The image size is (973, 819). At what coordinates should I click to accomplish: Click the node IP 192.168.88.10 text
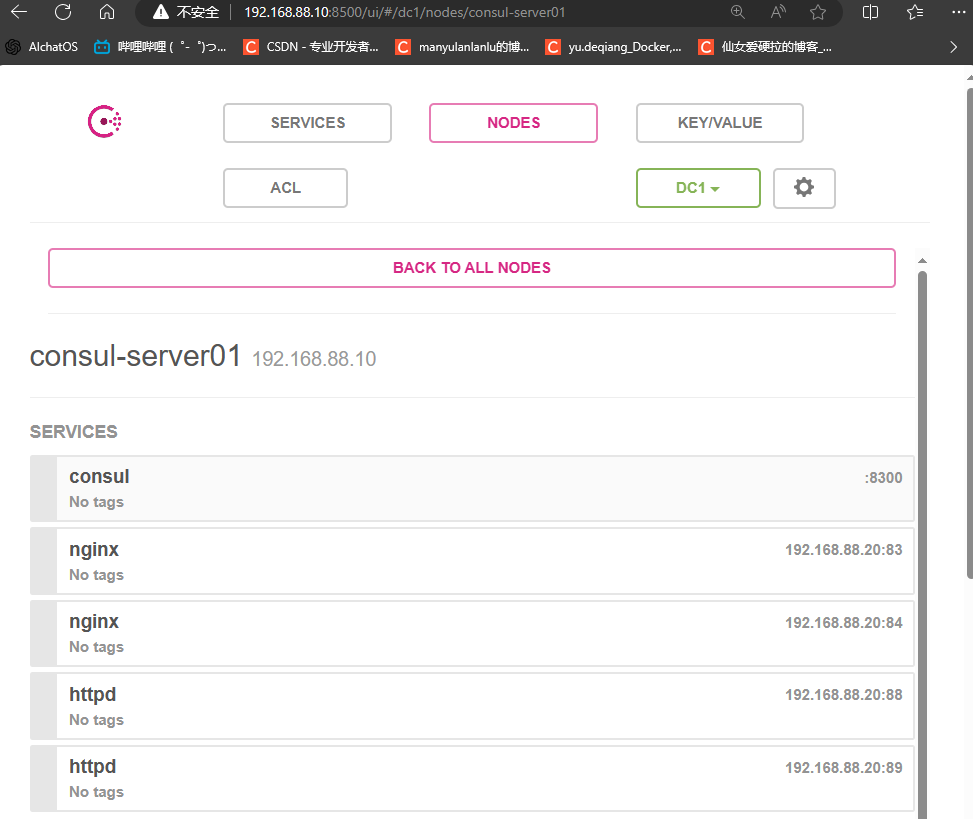(314, 359)
